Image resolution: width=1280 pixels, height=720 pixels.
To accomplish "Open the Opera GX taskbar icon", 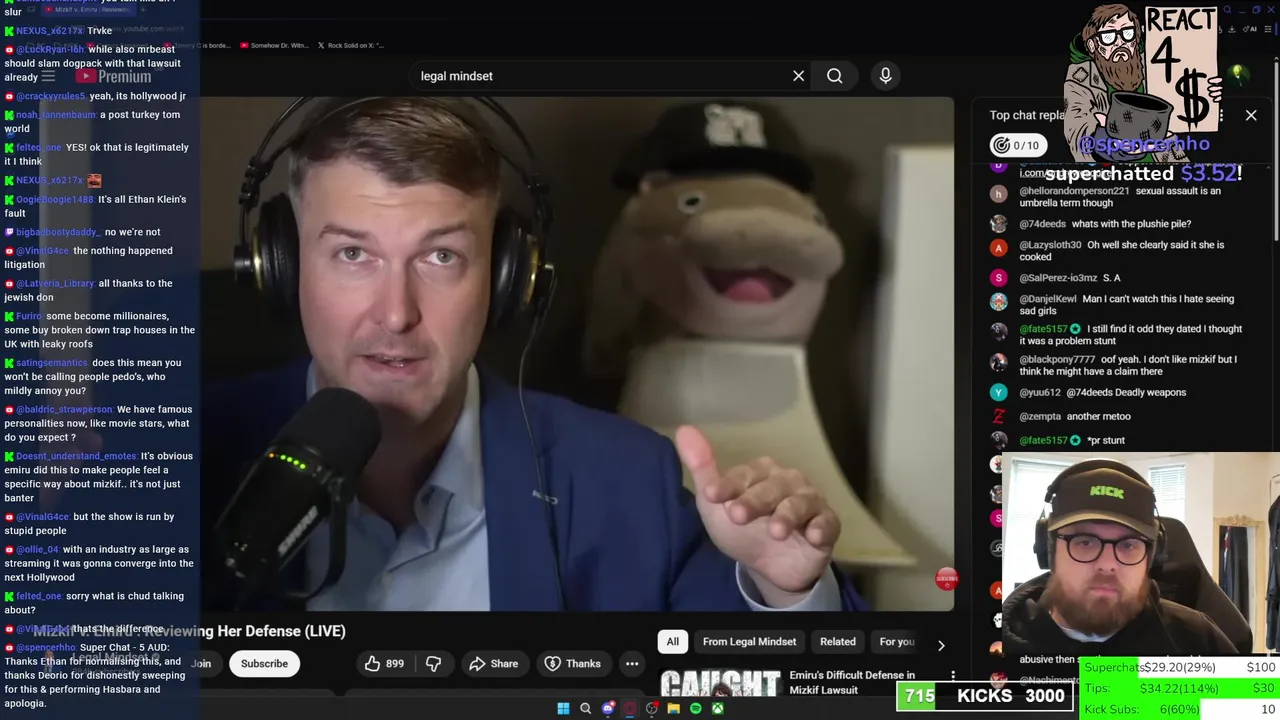I will pyautogui.click(x=629, y=708).
